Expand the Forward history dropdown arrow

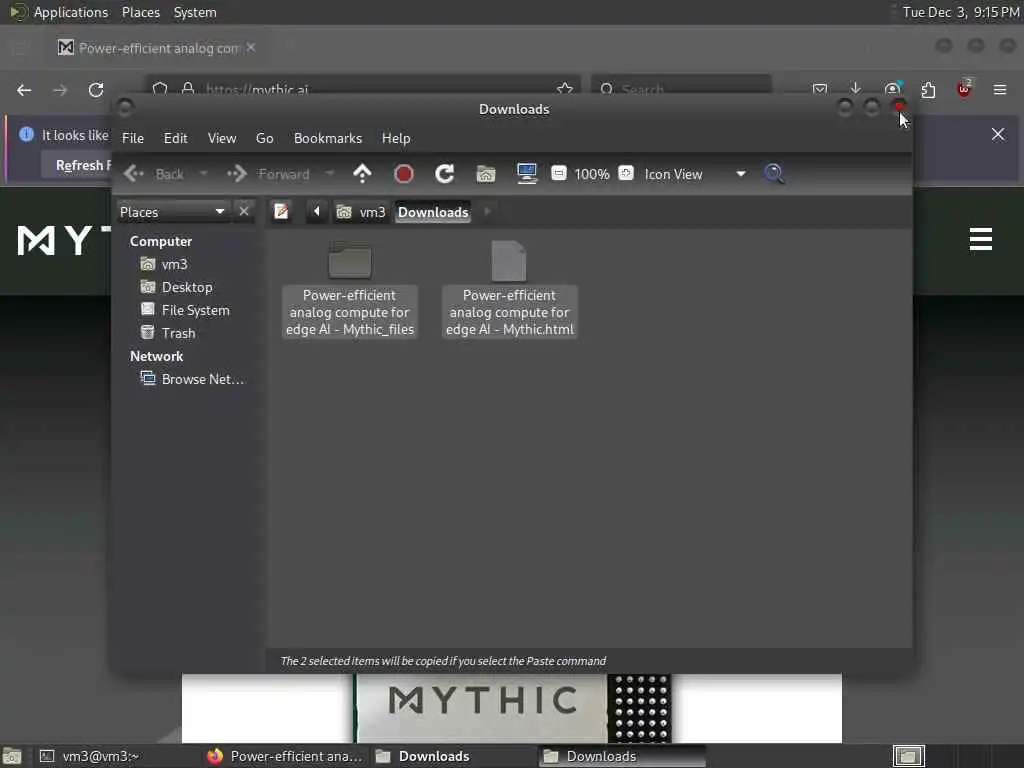[x=330, y=174]
